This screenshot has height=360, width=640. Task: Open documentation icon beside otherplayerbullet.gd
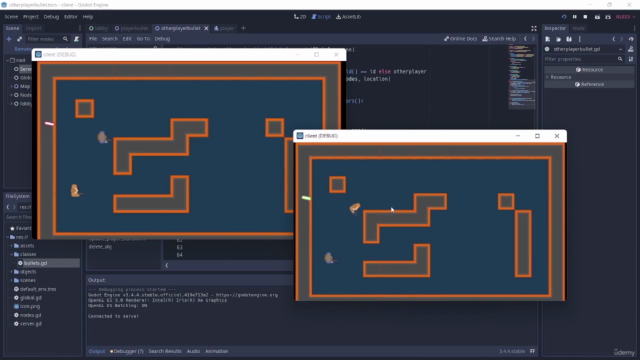[x=631, y=49]
